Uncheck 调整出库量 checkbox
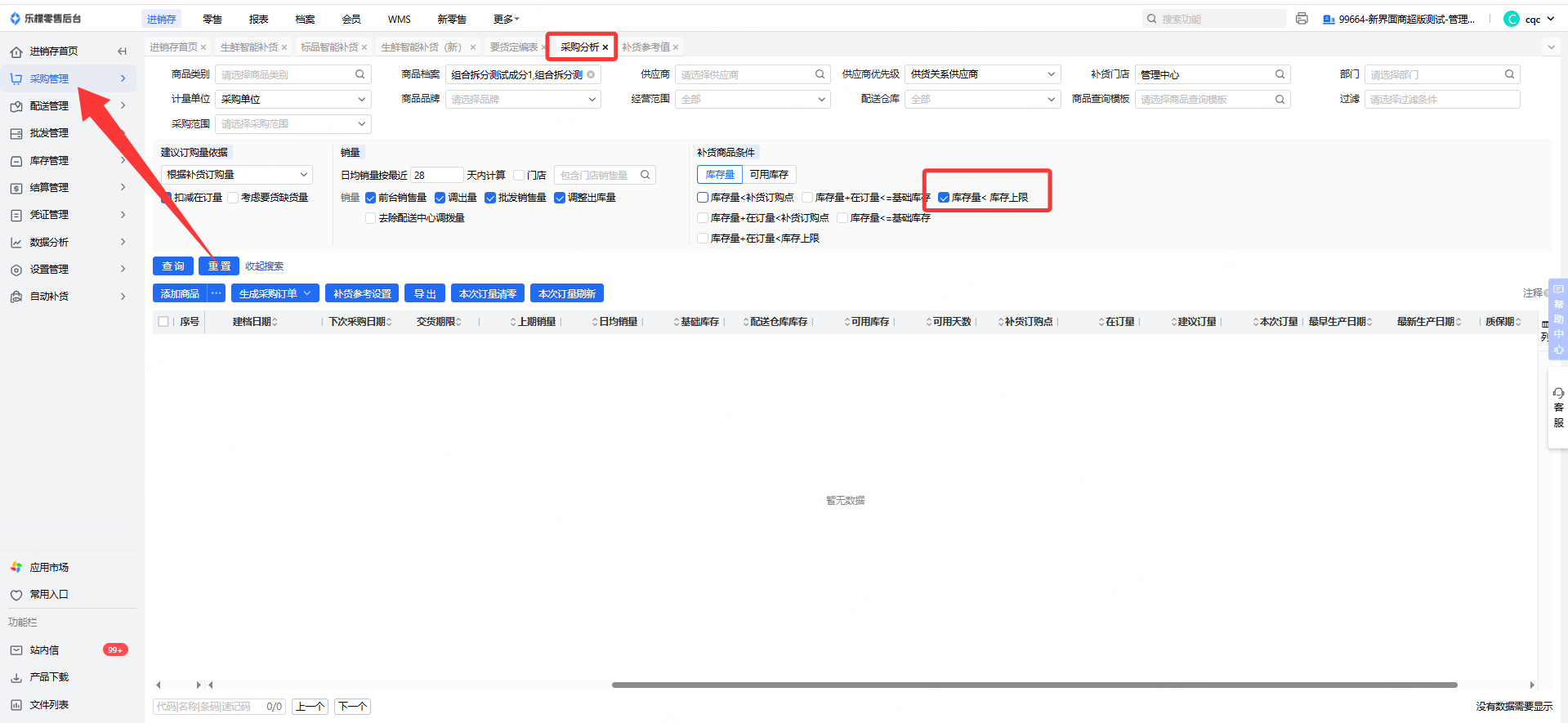This screenshot has height=723, width=1568. (560, 198)
